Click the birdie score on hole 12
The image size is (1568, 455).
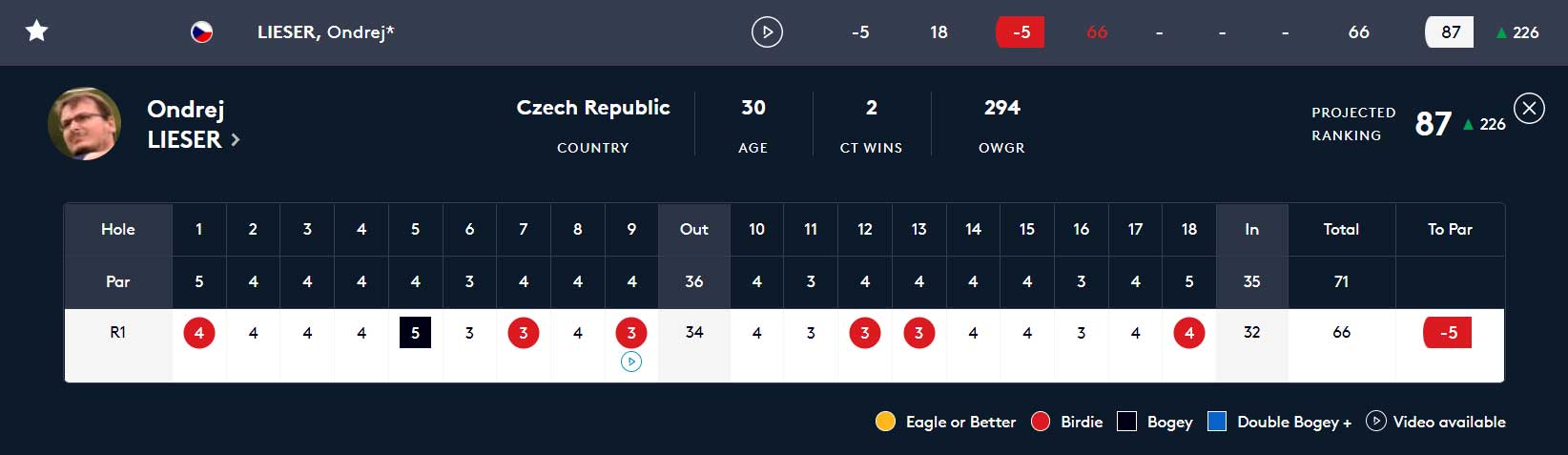tap(865, 333)
